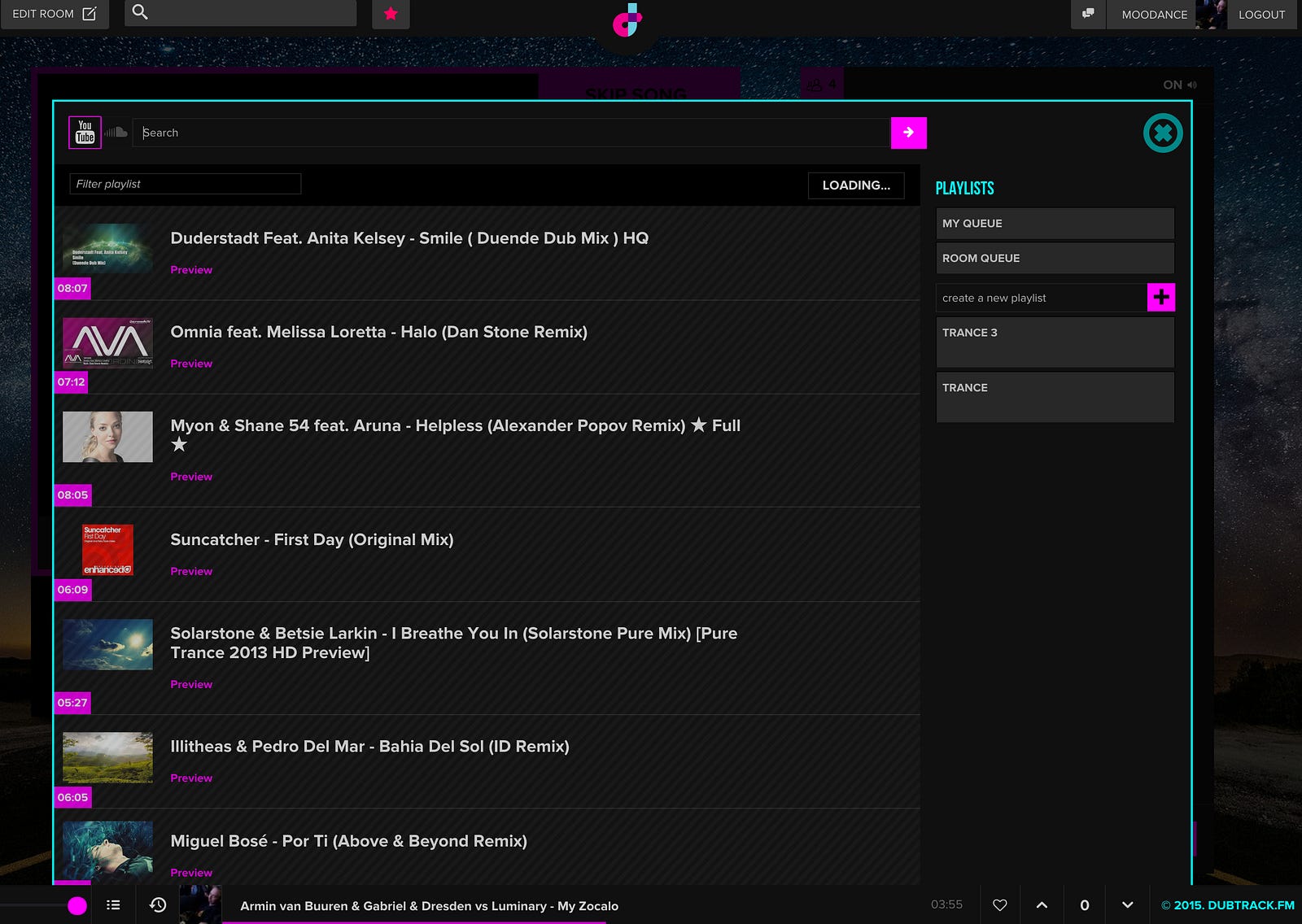Click the Logout link

[x=1261, y=15]
